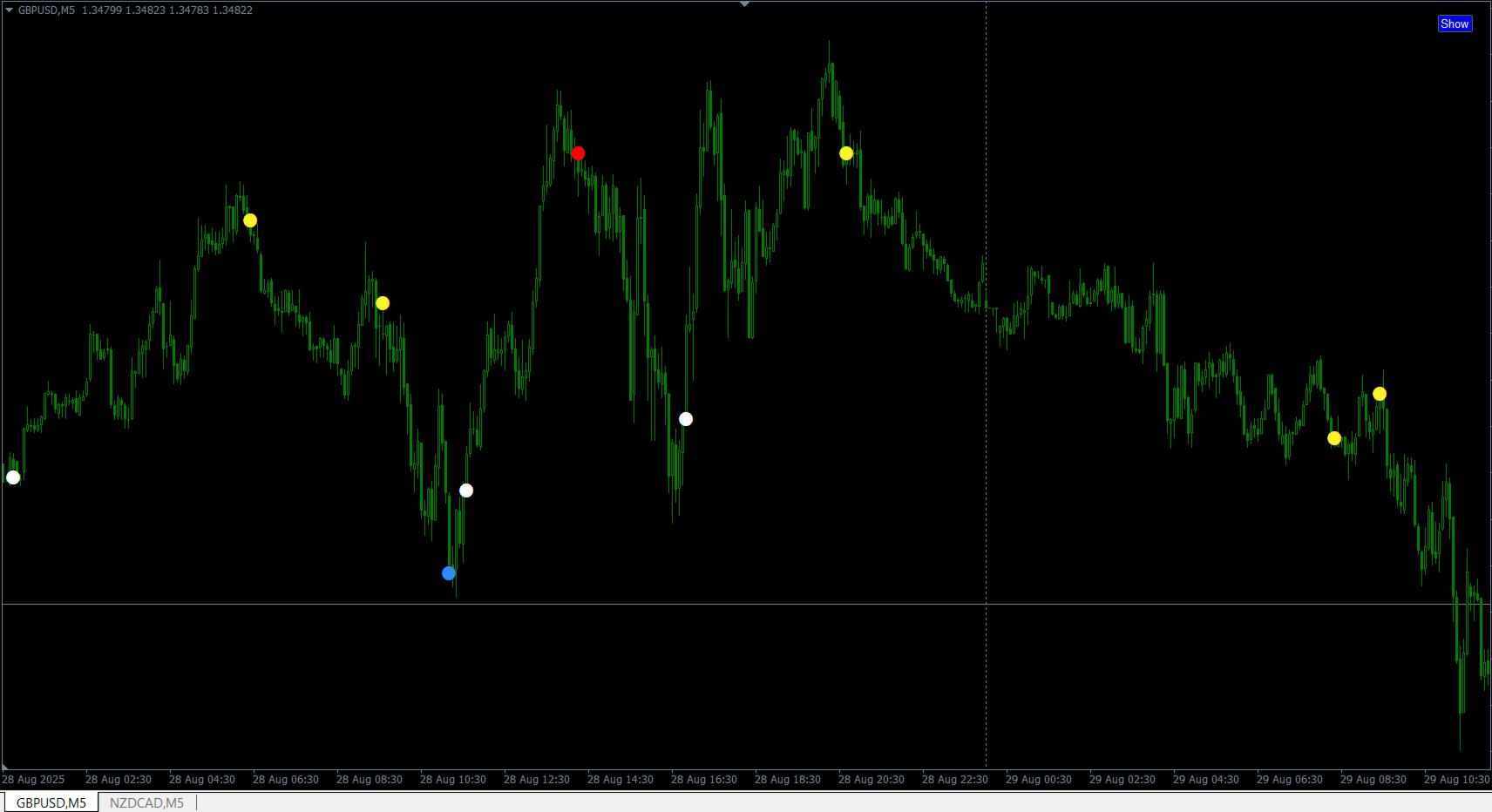The height and width of the screenshot is (812, 1492).
Task: Click the '29 Aug 00:30' time label
Action: (x=1039, y=780)
